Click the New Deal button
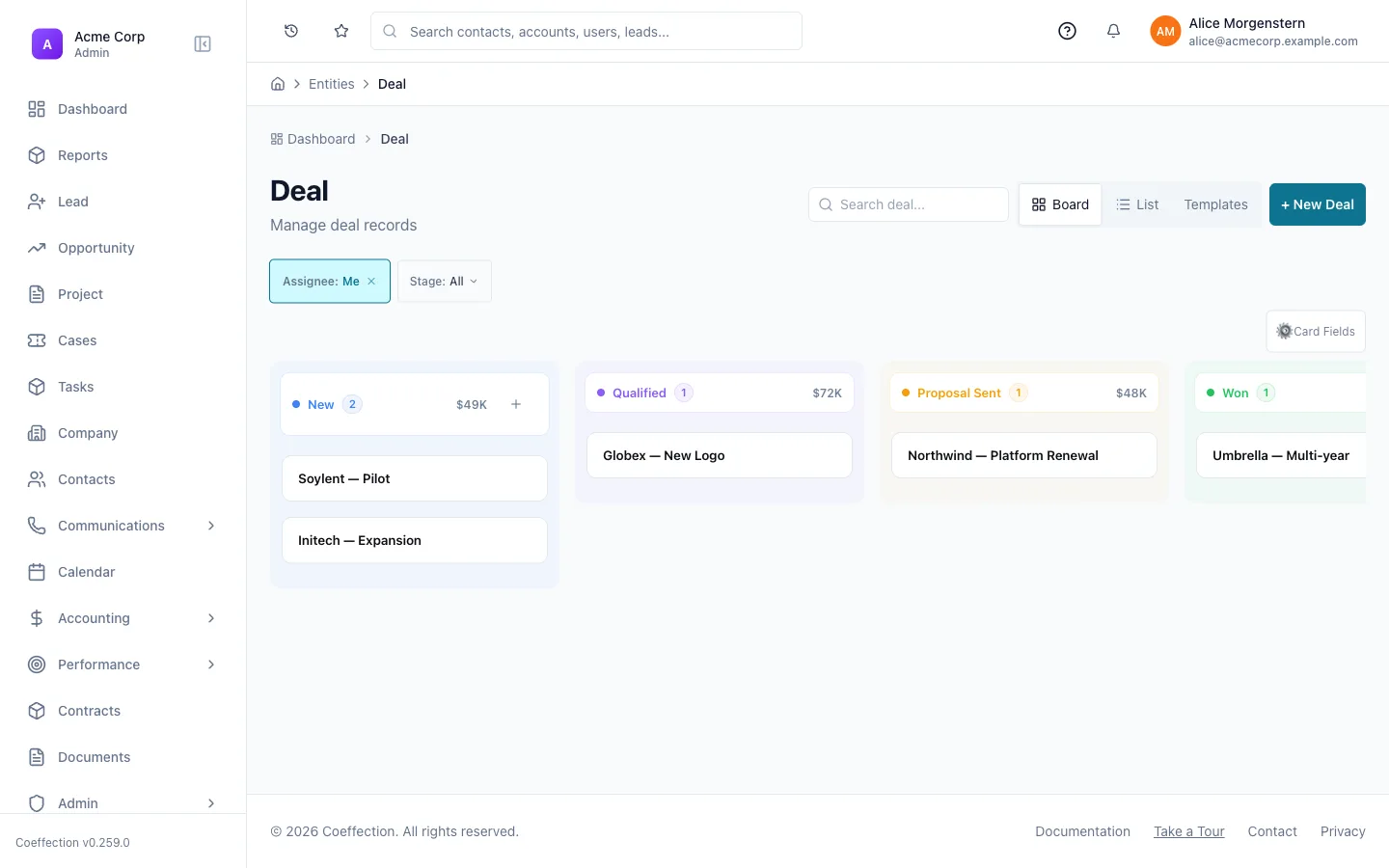Image resolution: width=1389 pixels, height=868 pixels. point(1318,204)
